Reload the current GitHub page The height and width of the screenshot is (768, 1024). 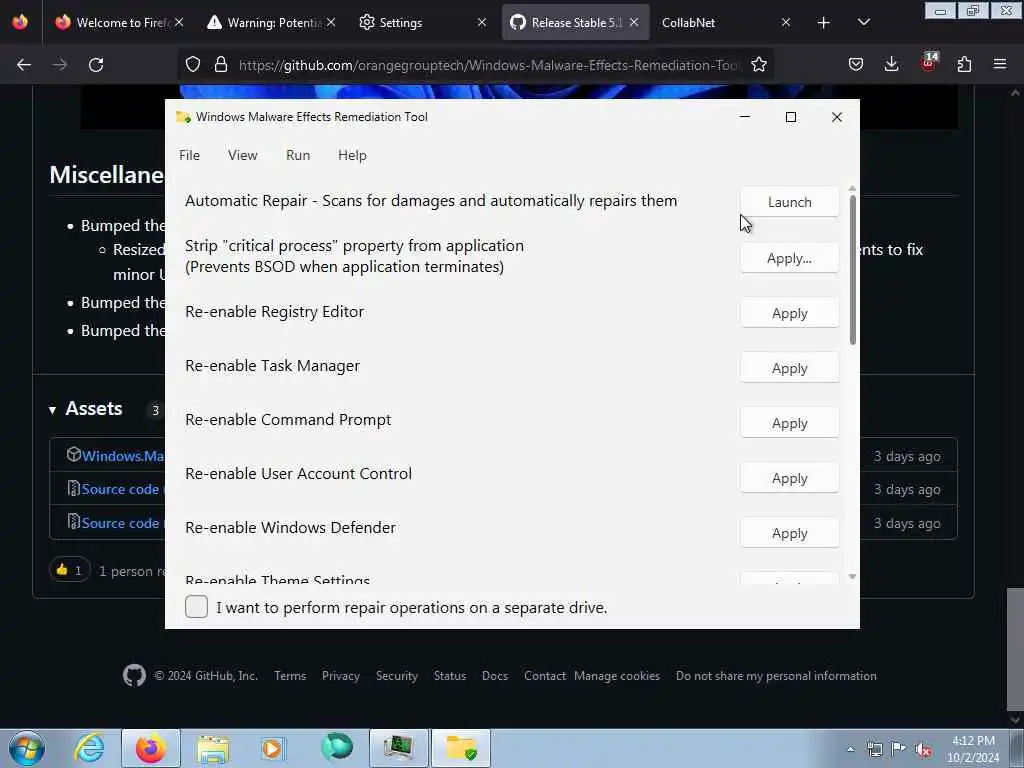coord(96,65)
